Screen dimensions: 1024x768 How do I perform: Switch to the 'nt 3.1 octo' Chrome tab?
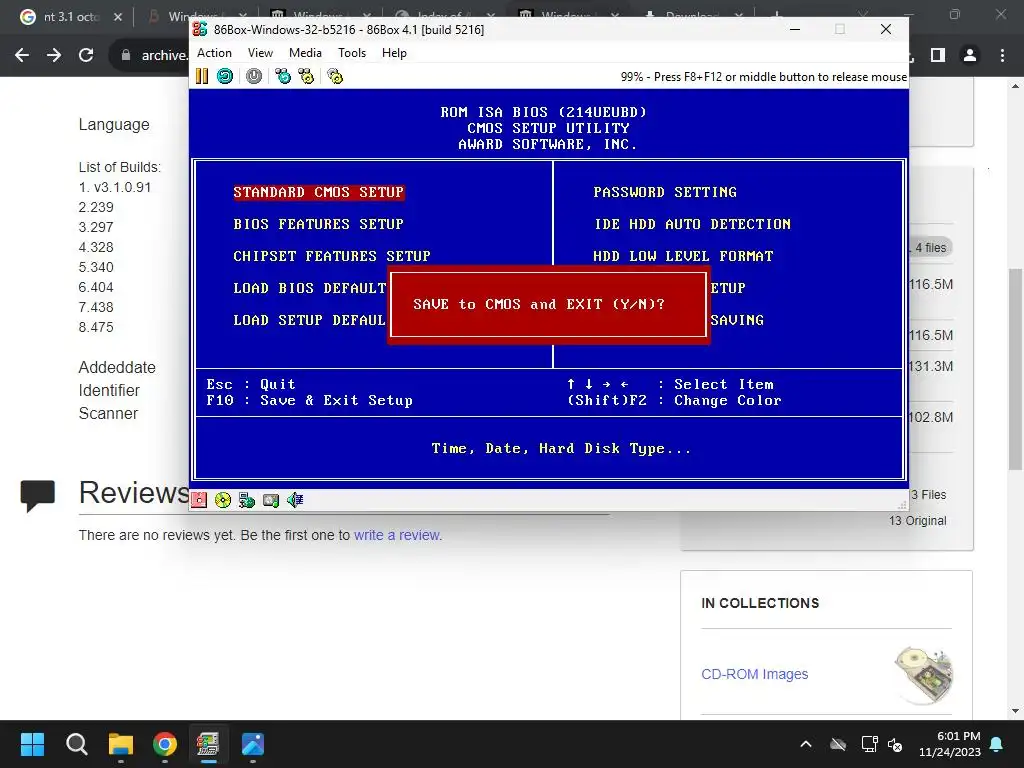pos(69,17)
